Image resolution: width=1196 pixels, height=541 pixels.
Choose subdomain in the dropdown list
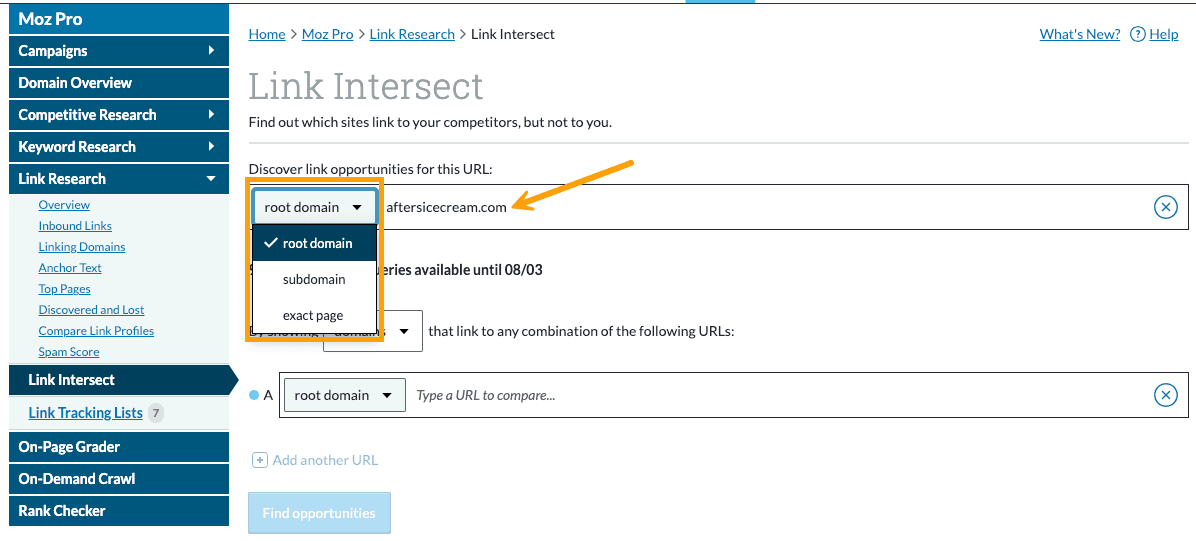pos(314,279)
